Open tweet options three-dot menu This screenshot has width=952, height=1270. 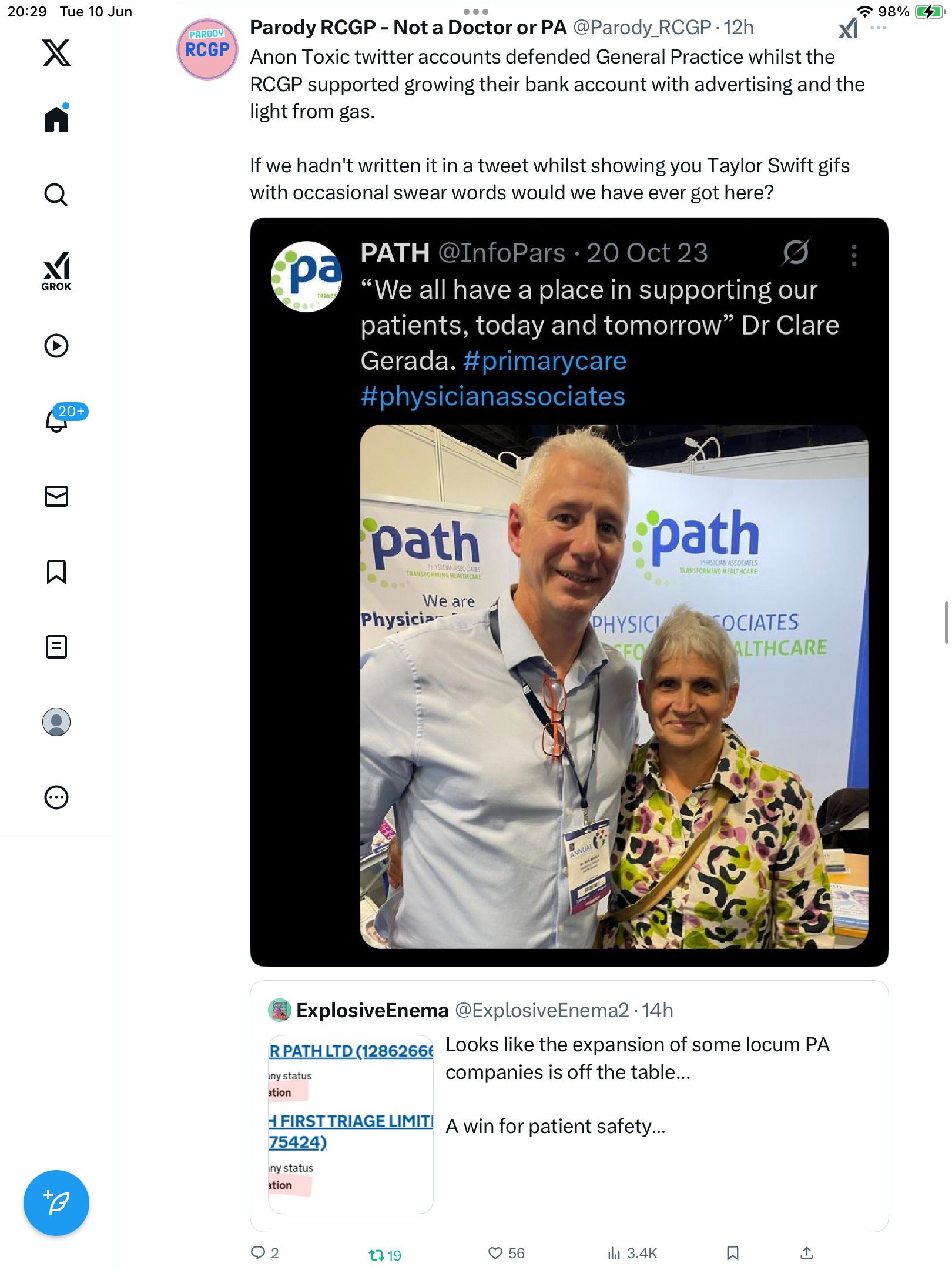click(878, 28)
